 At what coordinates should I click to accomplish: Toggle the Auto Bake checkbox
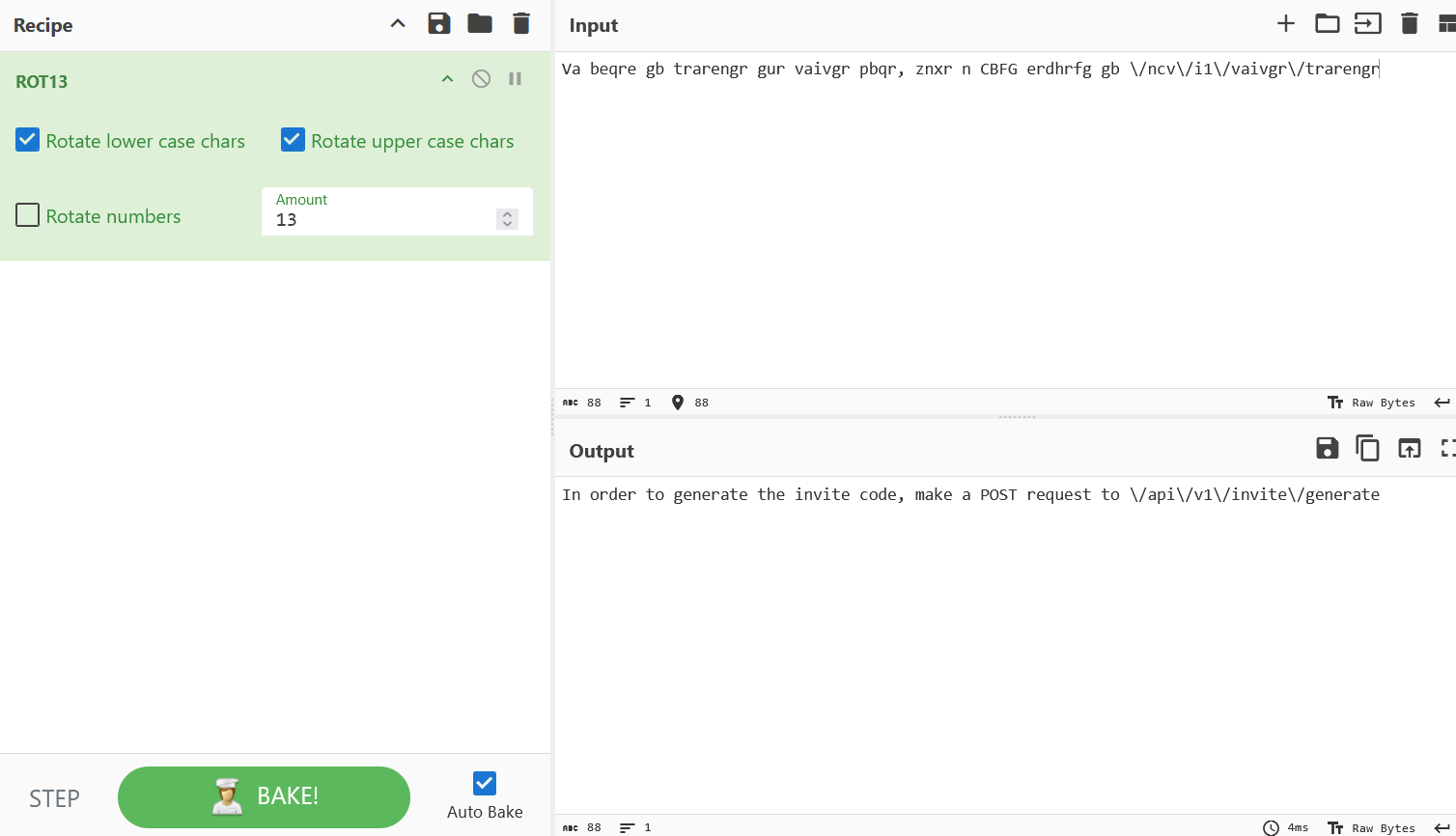point(485,783)
